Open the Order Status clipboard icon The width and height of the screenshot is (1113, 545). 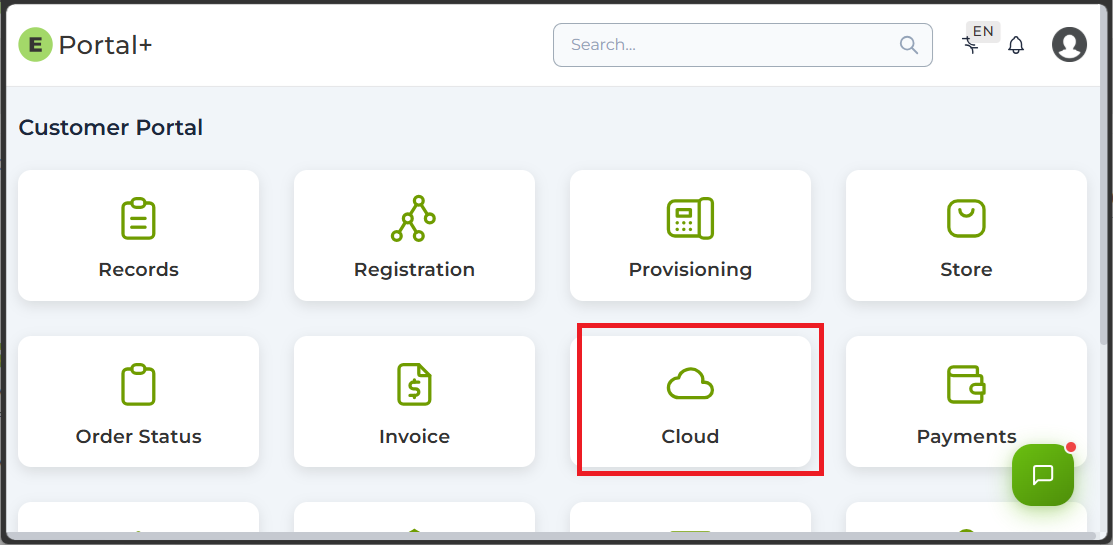click(138, 385)
